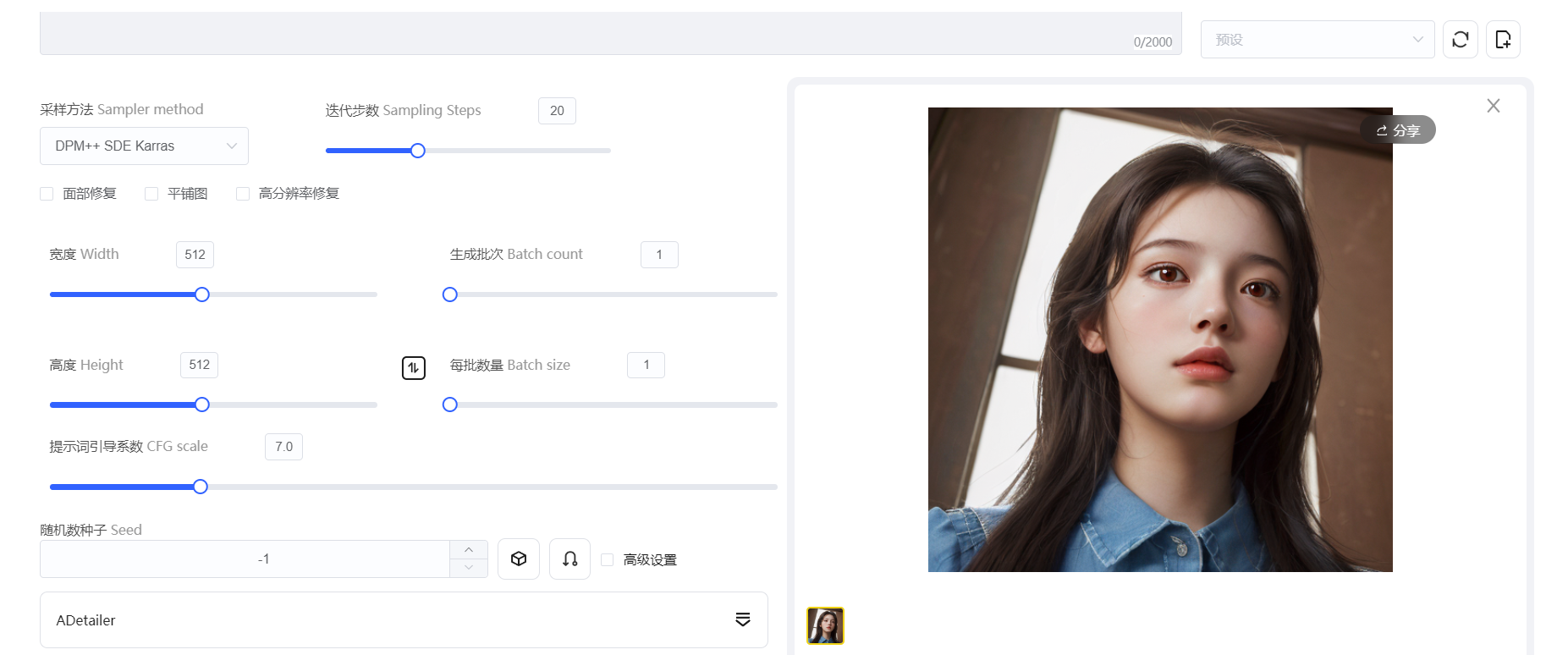Image resolution: width=1568 pixels, height=655 pixels.
Task: Adjust the Sampling Steps slider
Action: click(418, 151)
